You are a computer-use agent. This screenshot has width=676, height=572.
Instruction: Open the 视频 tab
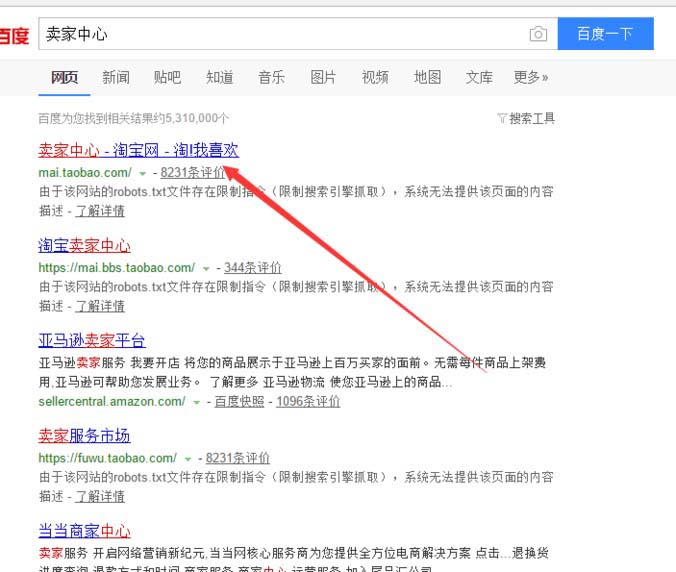(x=375, y=78)
